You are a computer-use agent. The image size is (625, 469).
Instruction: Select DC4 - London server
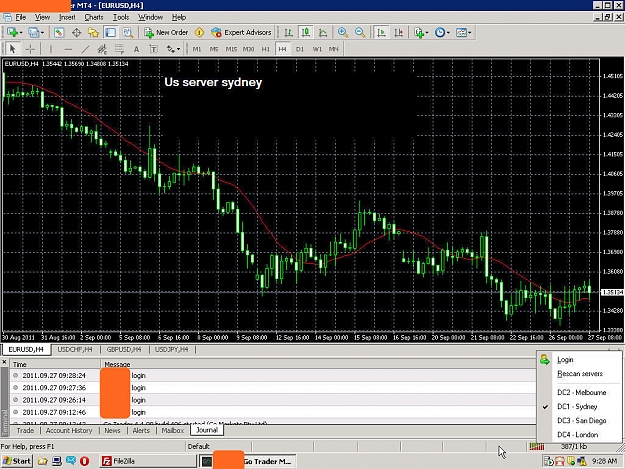click(579, 435)
